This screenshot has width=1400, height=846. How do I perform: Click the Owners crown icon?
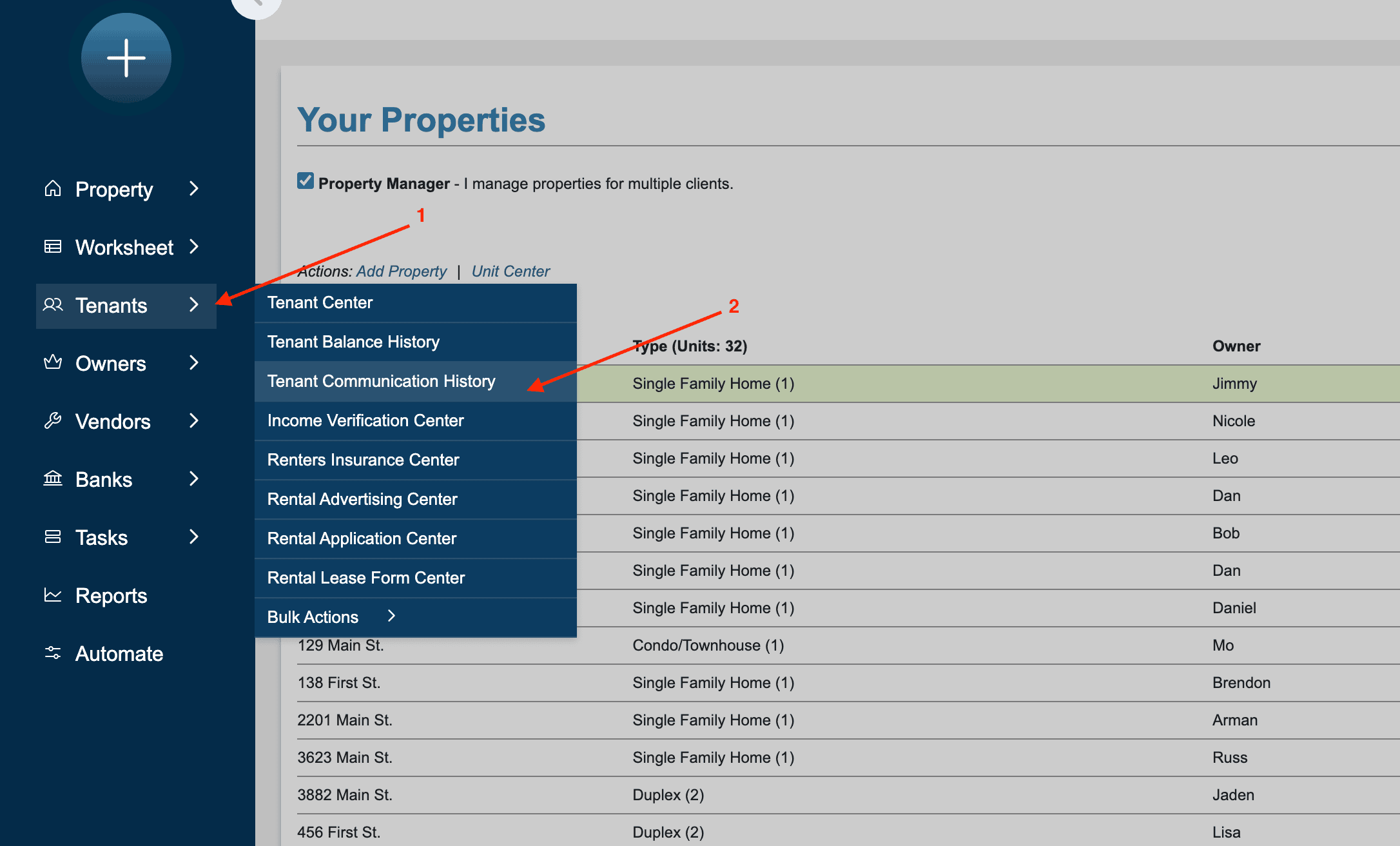pos(53,362)
